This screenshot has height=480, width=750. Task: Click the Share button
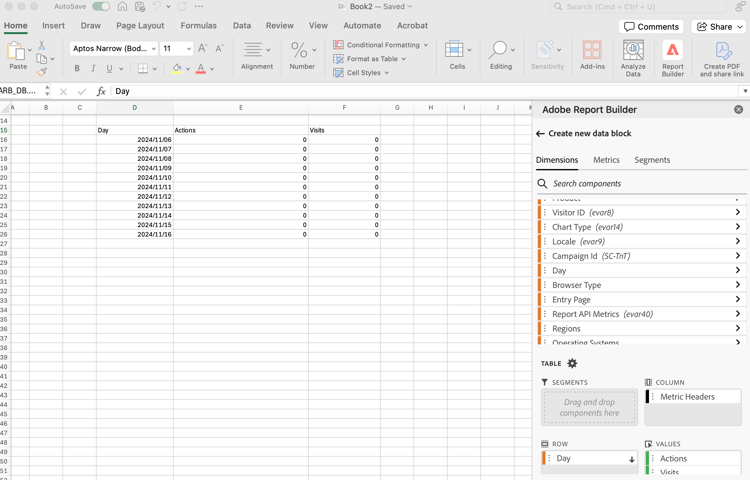point(719,27)
